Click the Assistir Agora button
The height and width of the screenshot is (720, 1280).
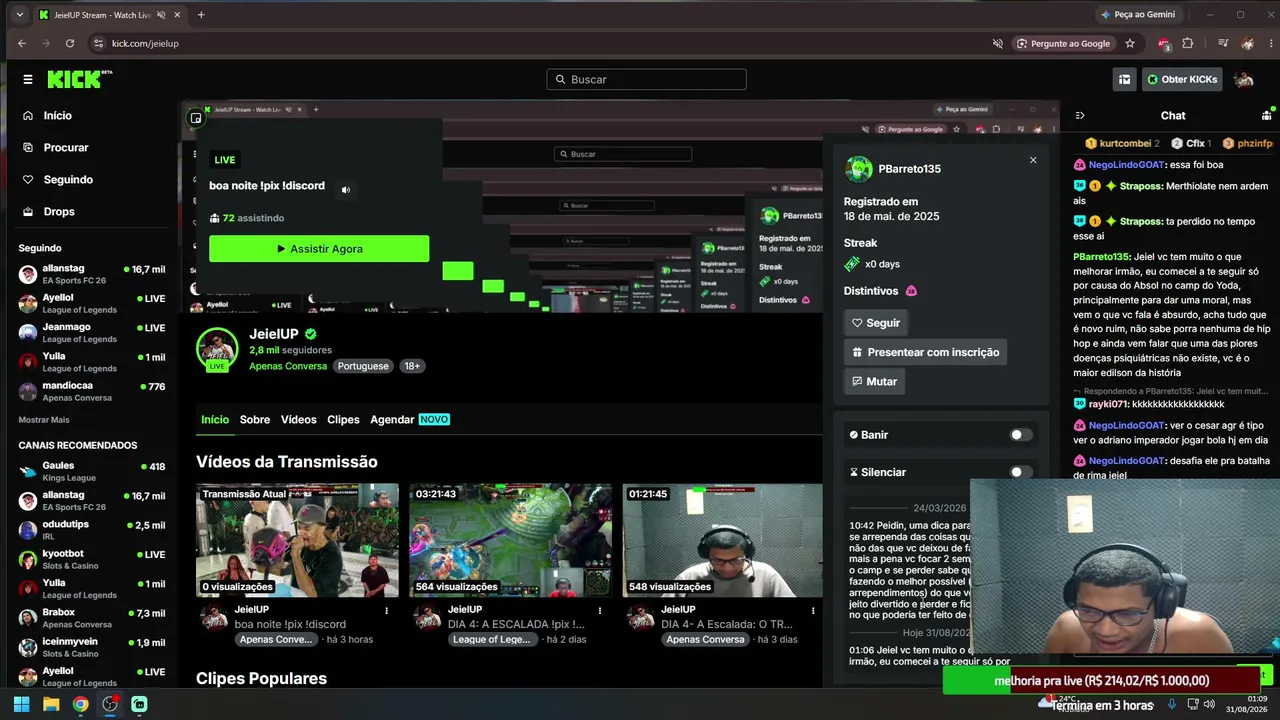pos(319,249)
